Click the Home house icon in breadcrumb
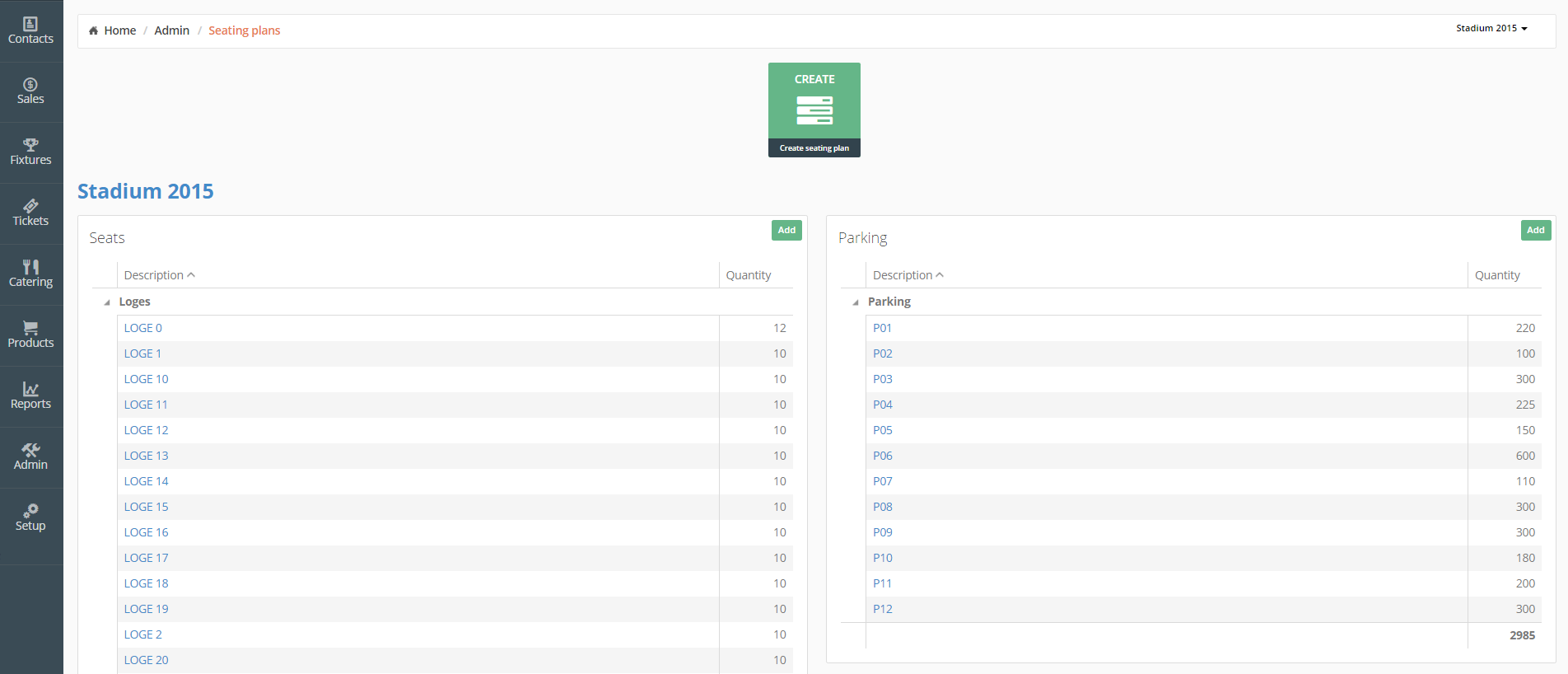The height and width of the screenshot is (674, 1568). [93, 30]
